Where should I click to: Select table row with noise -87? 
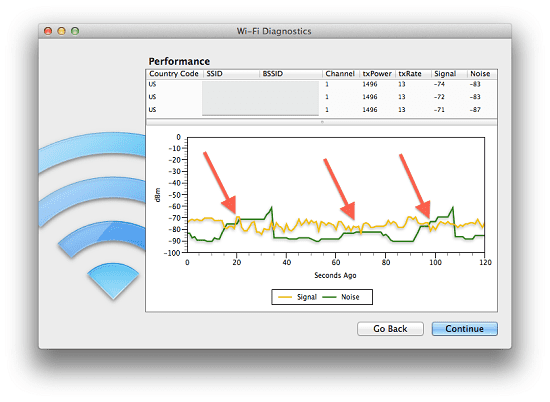point(322,110)
